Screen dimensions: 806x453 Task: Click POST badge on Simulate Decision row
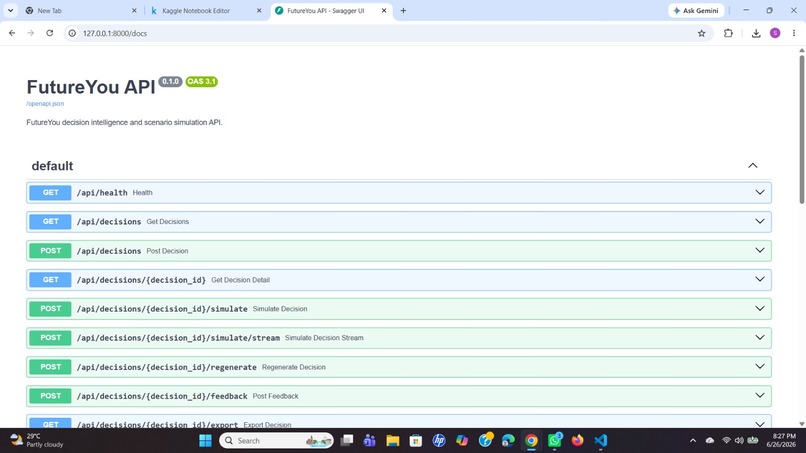point(50,309)
